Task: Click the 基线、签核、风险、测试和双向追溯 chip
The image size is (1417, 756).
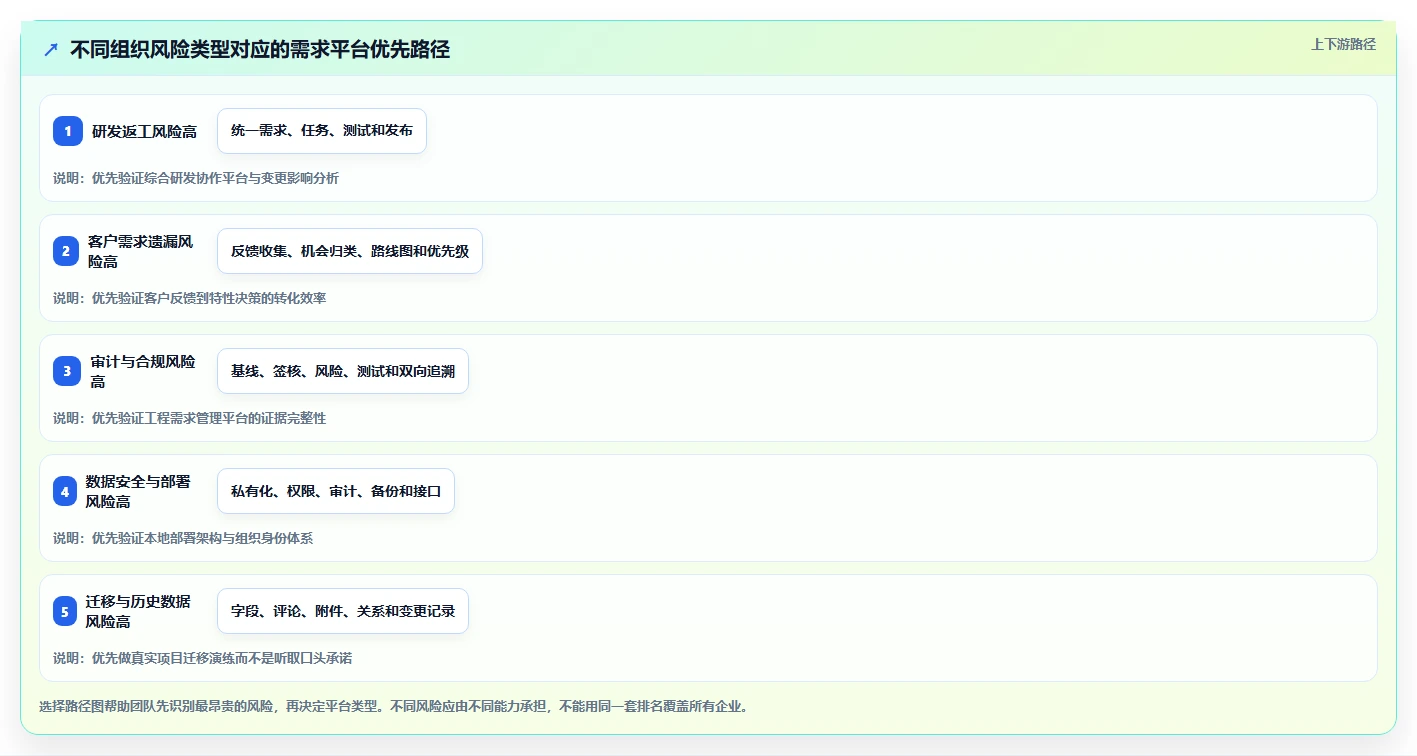Action: (x=343, y=371)
